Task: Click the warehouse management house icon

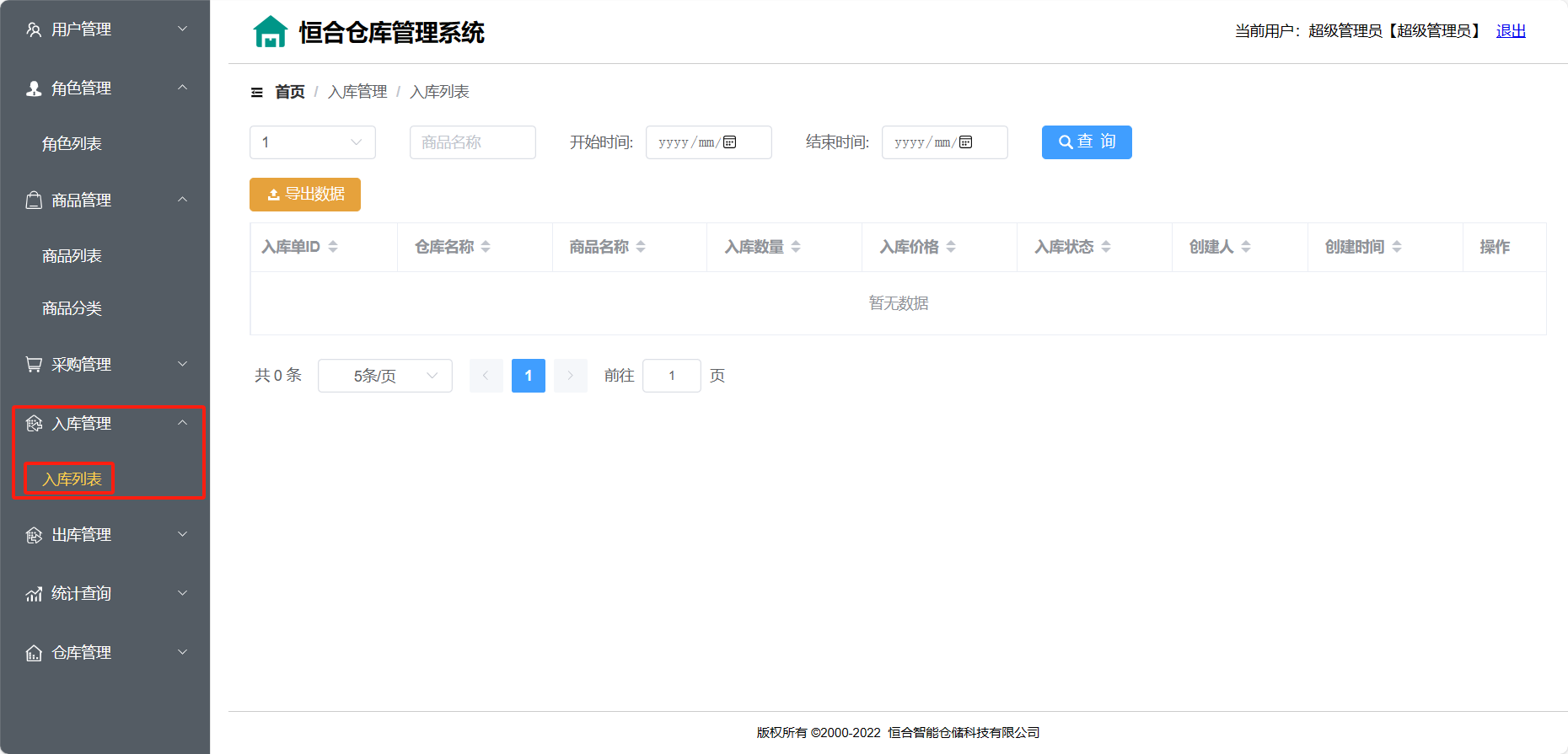Action: 34,653
